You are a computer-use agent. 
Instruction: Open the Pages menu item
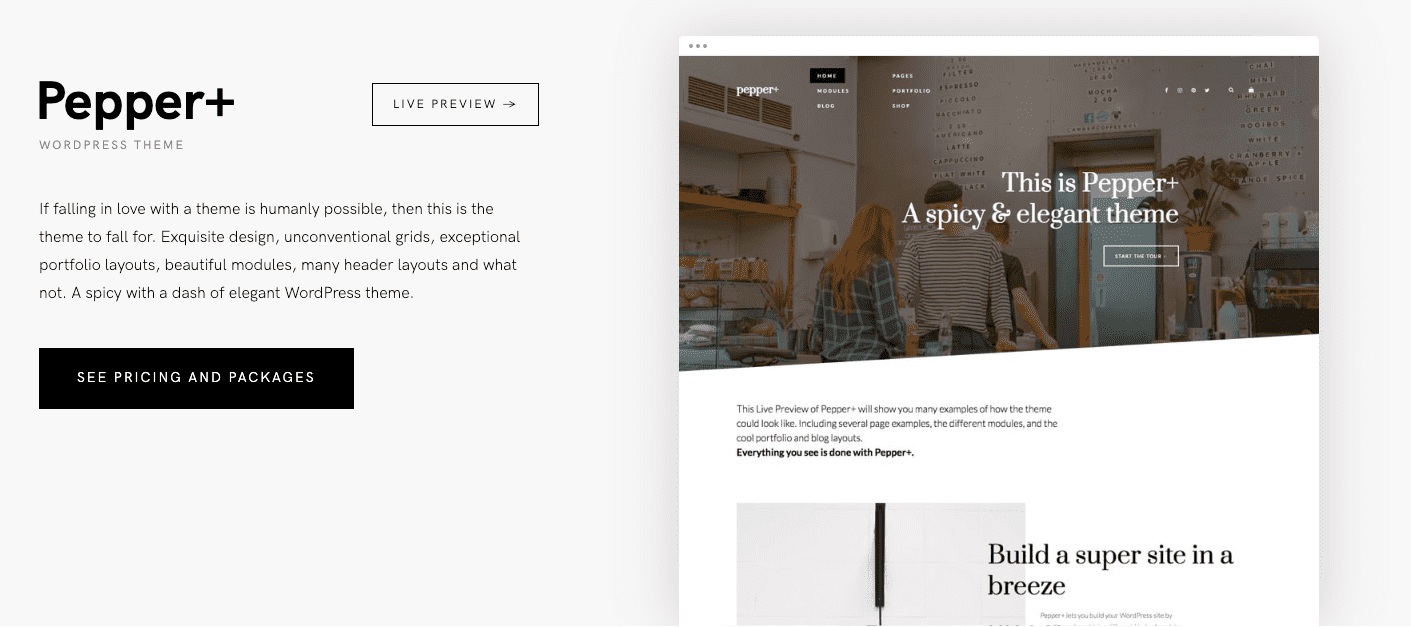(902, 76)
